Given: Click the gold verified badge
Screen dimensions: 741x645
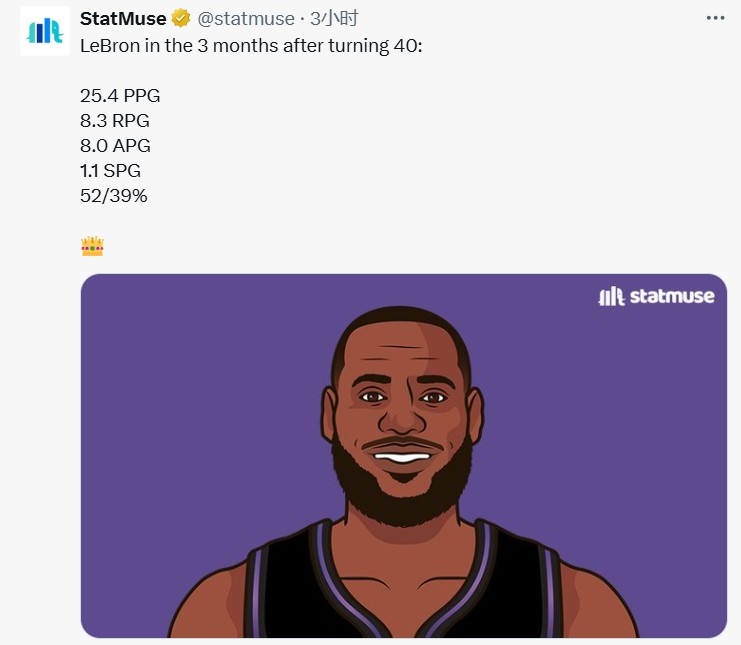Looking at the screenshot, I should (181, 19).
